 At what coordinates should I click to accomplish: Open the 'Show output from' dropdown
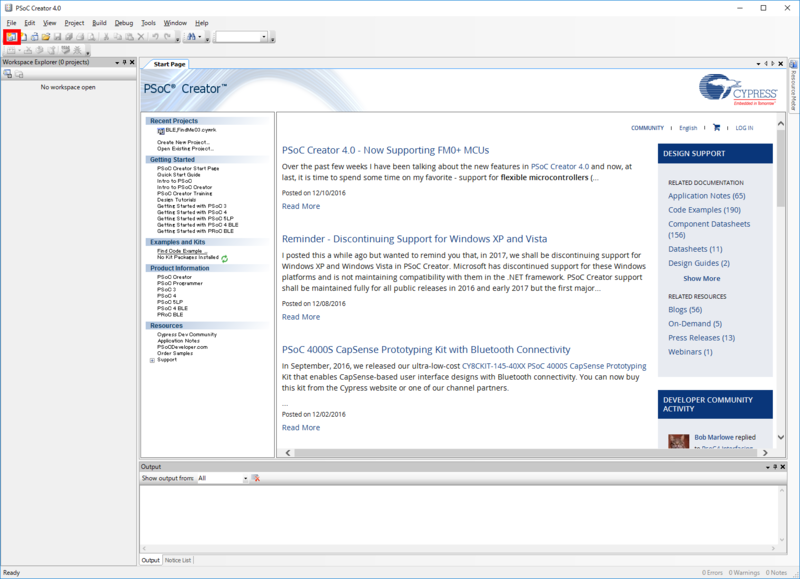[245, 479]
